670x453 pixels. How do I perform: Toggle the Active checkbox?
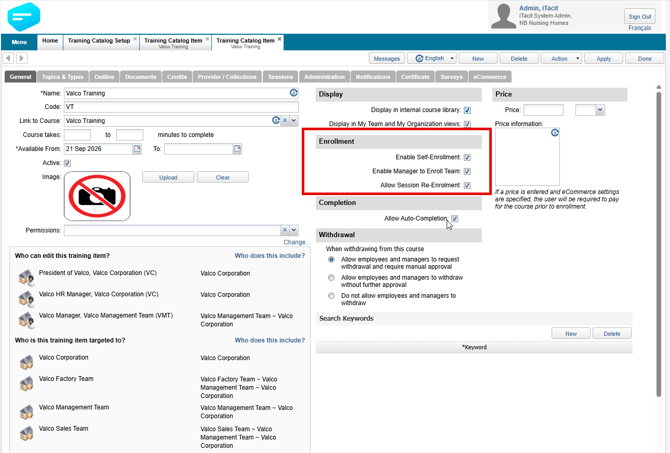(68, 163)
